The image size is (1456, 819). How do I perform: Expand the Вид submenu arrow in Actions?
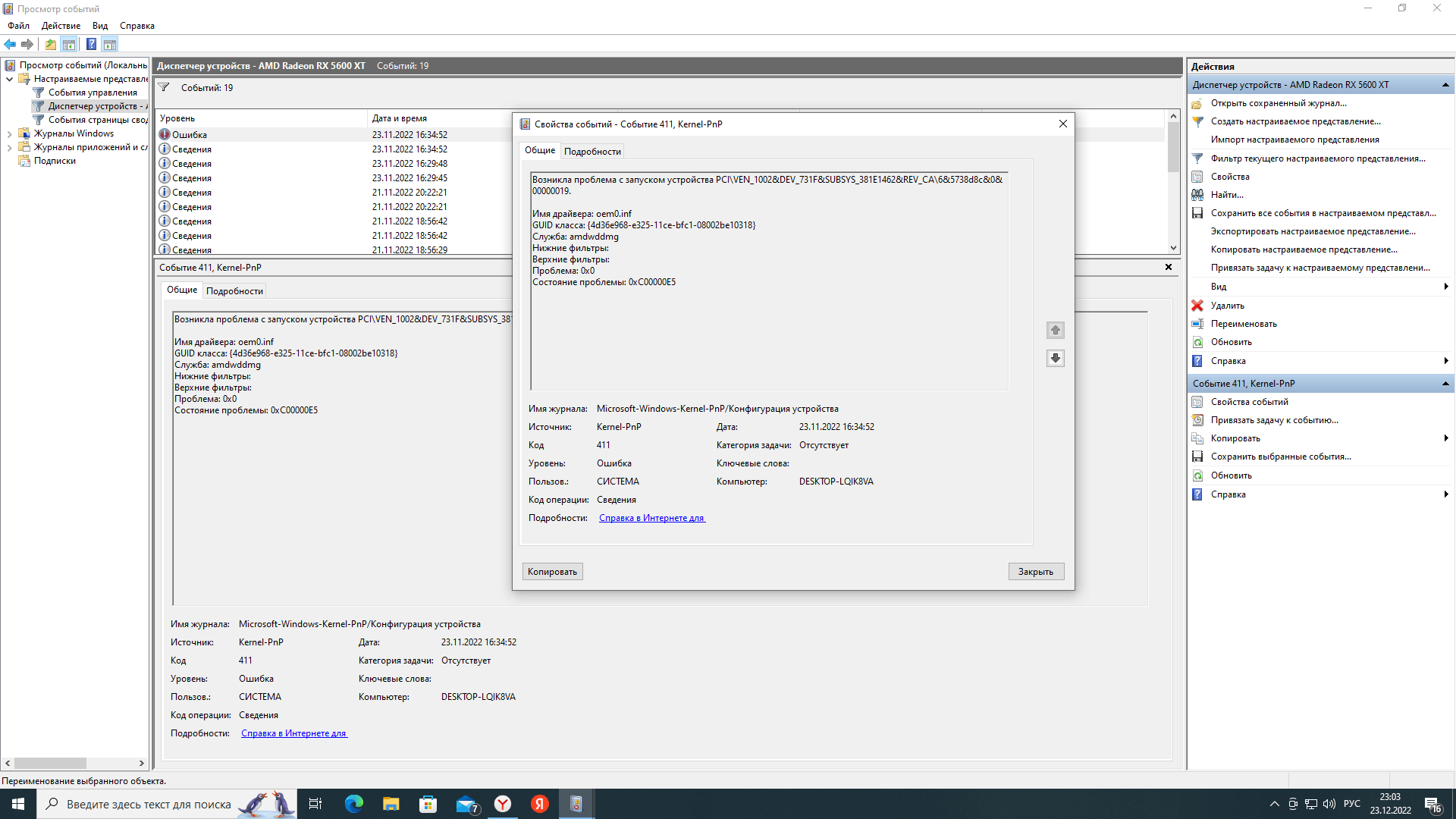1446,287
